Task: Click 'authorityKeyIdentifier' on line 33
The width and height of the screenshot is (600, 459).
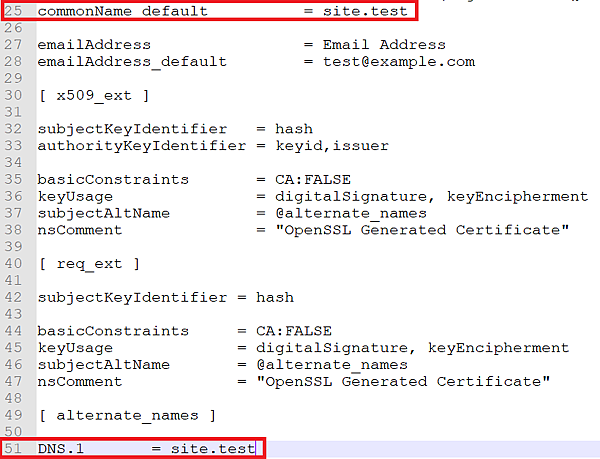Action: click(x=142, y=146)
